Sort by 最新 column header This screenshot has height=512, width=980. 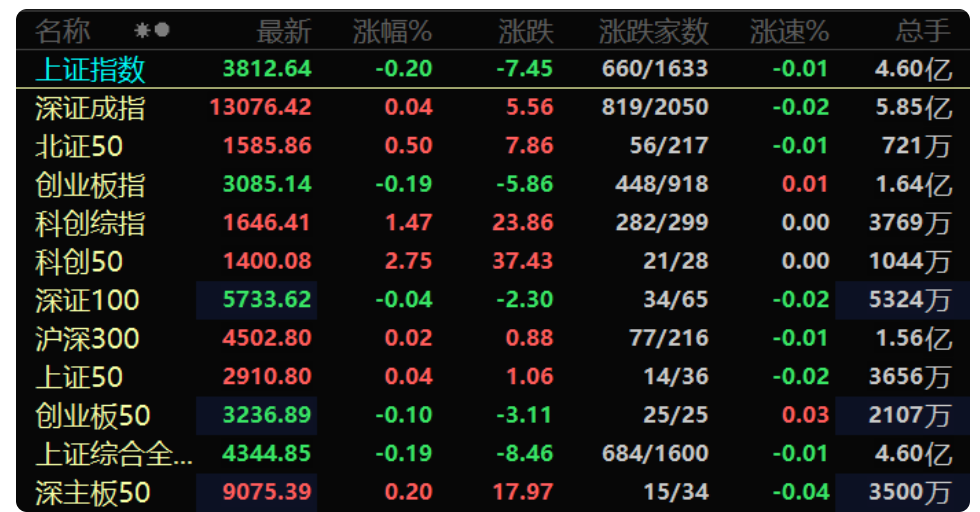coord(284,32)
